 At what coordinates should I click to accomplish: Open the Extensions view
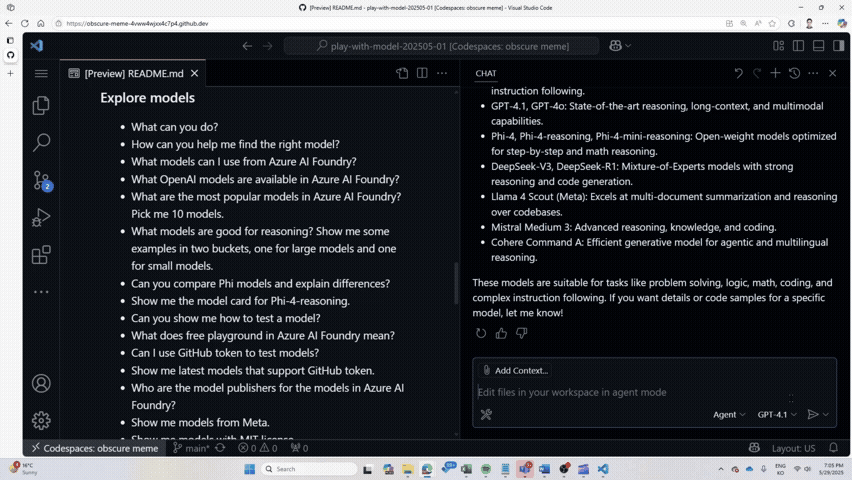[x=41, y=254]
